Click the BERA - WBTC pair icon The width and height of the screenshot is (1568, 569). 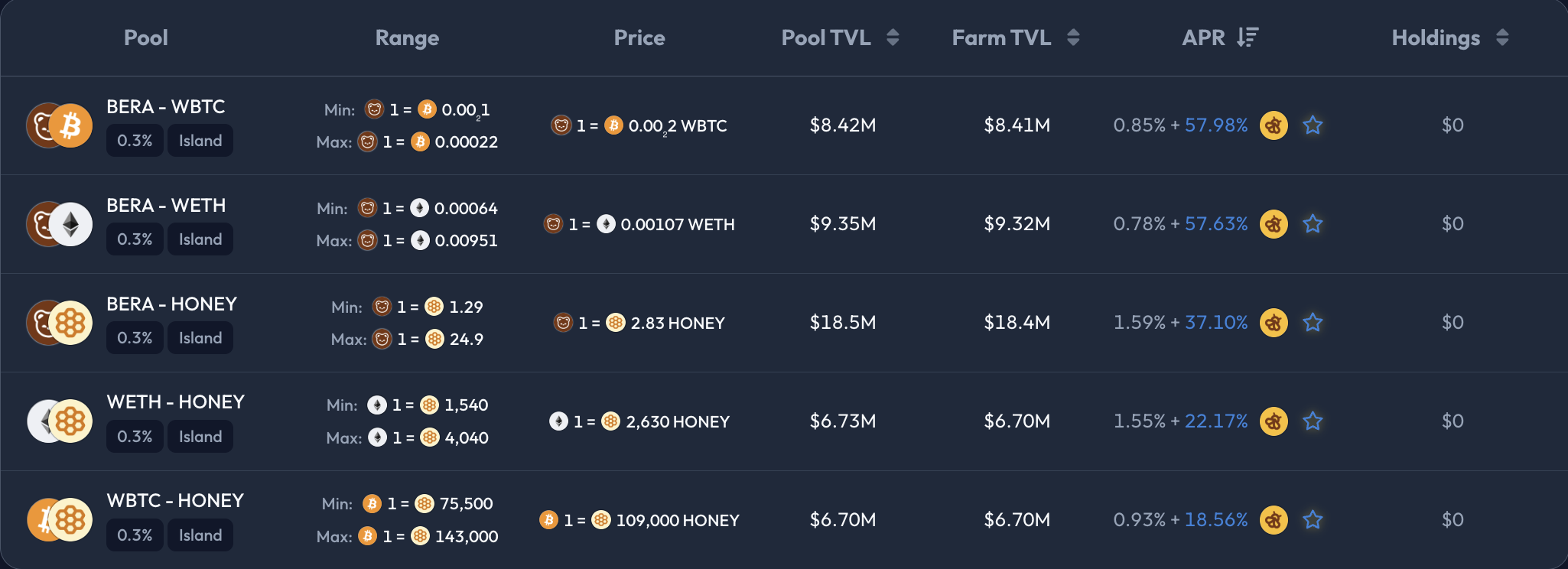(60, 125)
